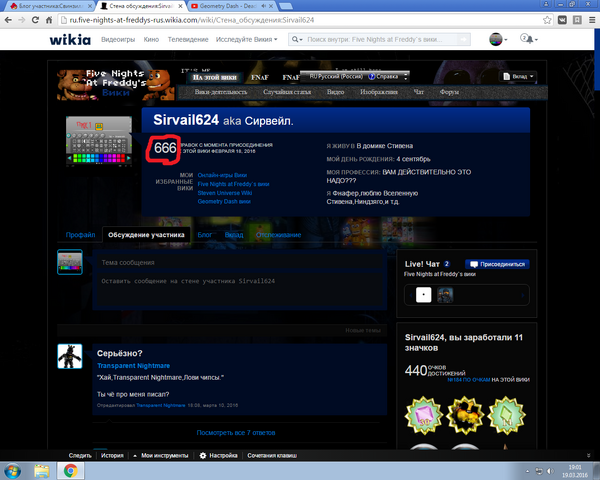Viewport: 600px width, 480px height.
Task: Open the Настройка gear icon
Action: (203, 456)
